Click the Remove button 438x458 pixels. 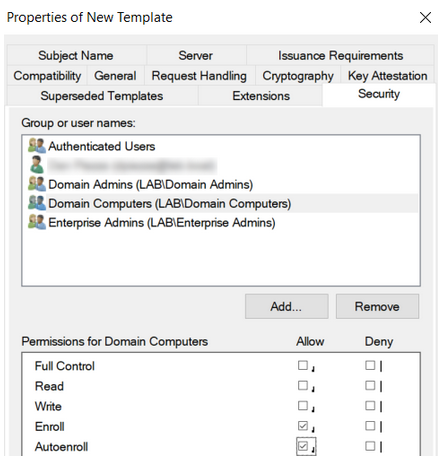(x=377, y=306)
